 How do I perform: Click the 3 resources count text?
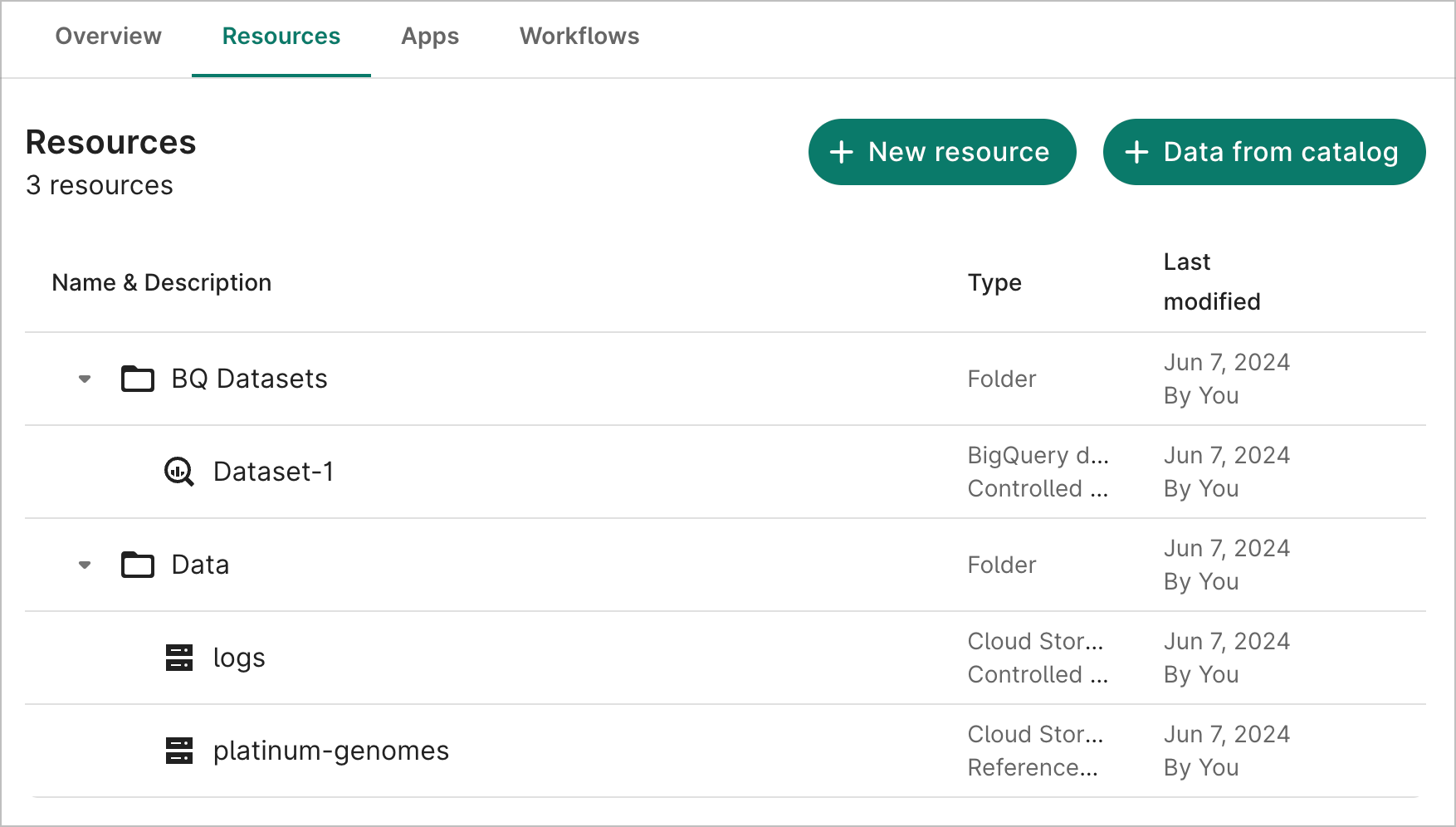tap(100, 185)
